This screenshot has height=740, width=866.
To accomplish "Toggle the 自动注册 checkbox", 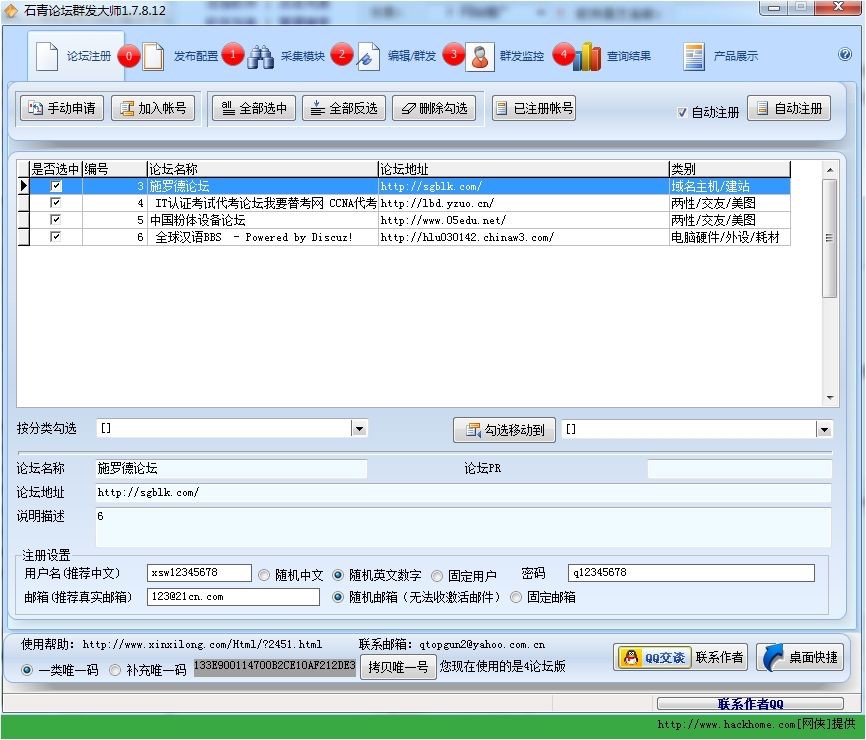I will 682,112.
